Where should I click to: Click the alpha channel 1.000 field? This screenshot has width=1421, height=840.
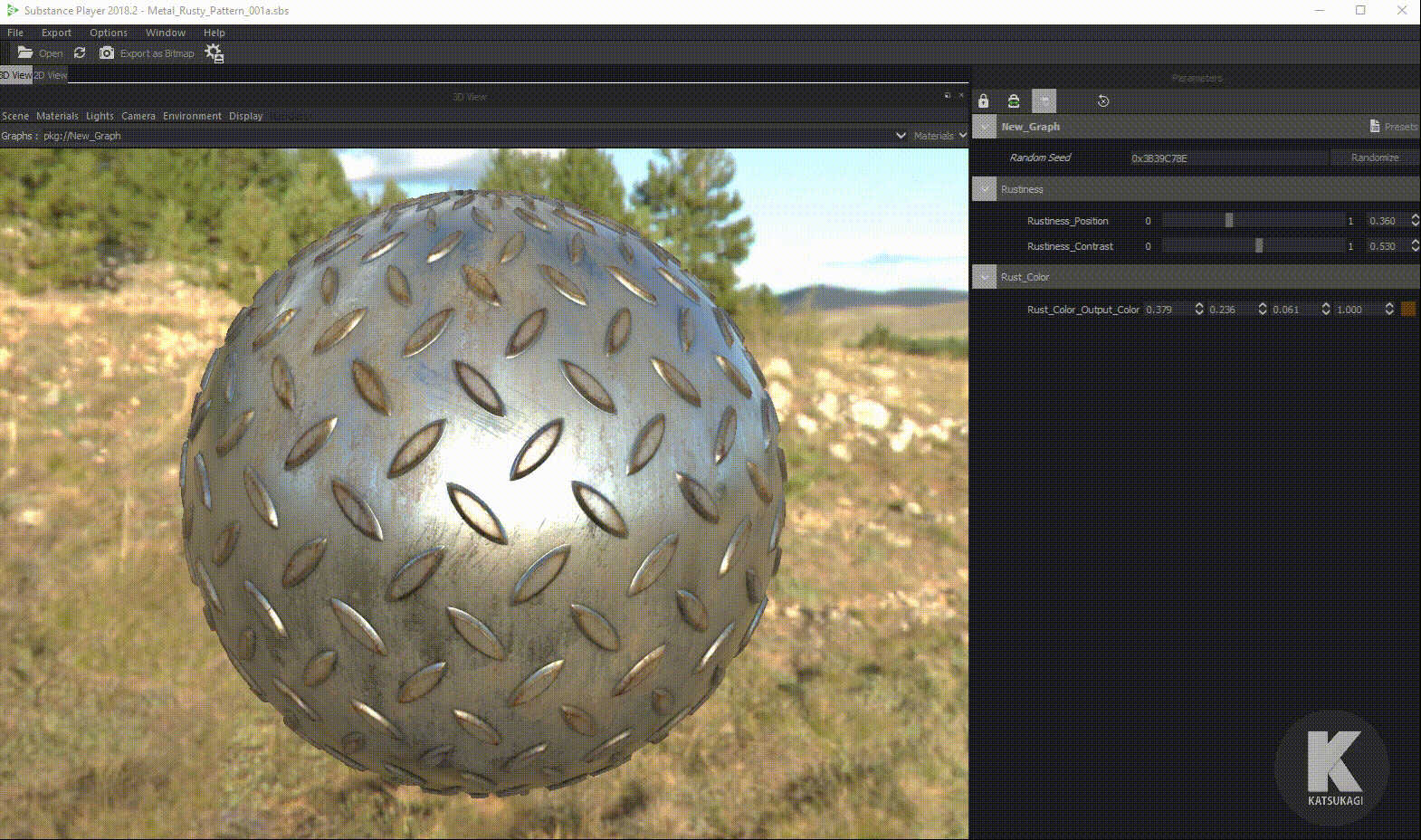pos(1359,310)
